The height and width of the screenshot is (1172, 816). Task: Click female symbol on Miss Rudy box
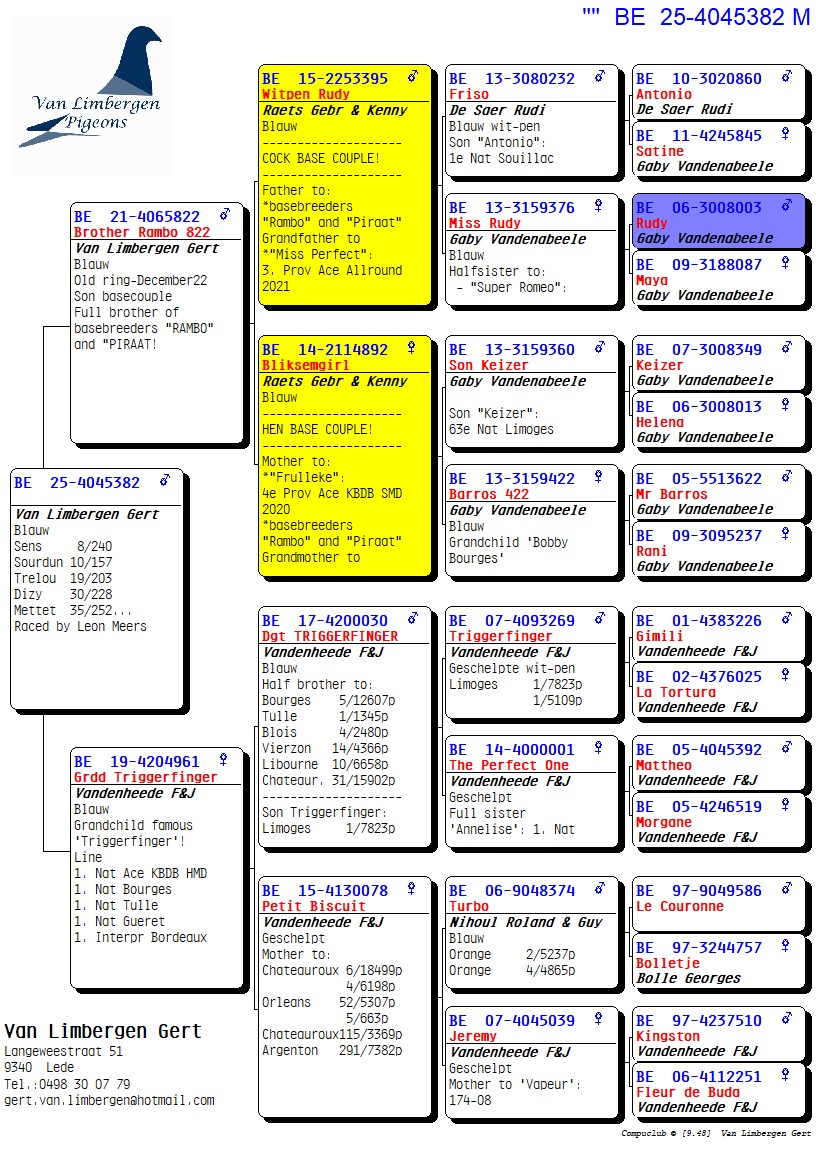599,206
